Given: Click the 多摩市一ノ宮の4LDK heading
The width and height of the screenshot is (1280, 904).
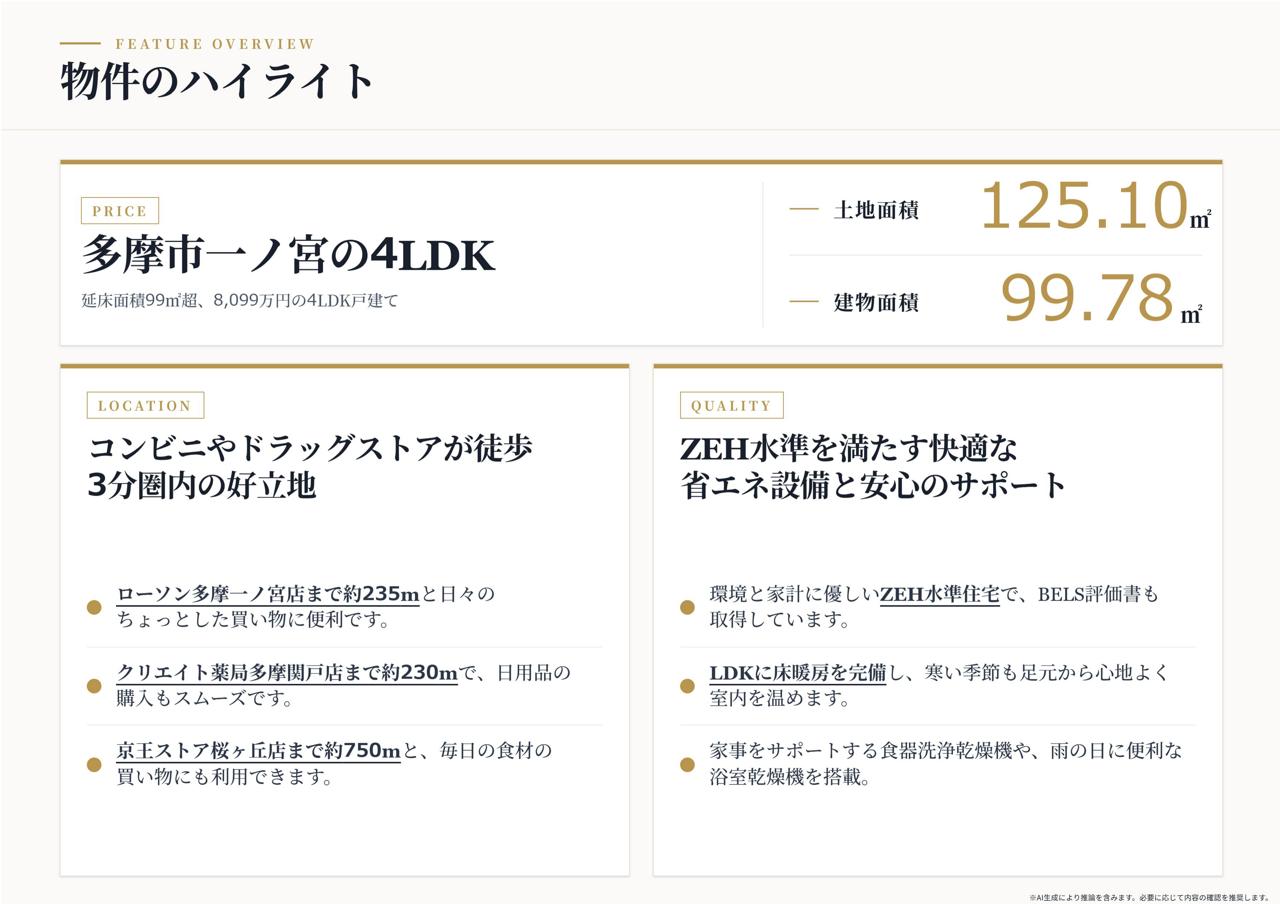Looking at the screenshot, I should click(x=288, y=255).
